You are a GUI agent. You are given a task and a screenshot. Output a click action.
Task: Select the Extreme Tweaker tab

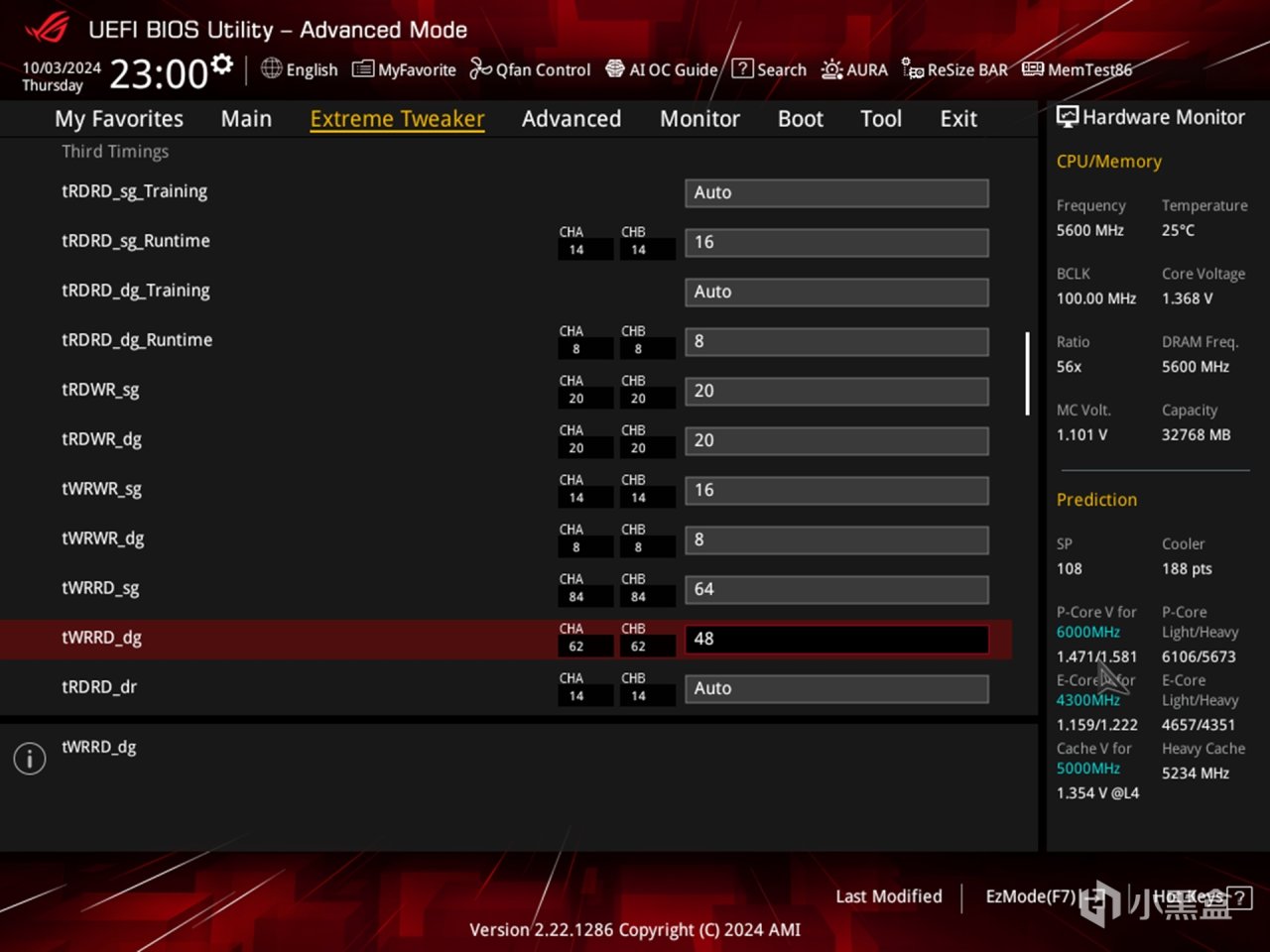(397, 119)
